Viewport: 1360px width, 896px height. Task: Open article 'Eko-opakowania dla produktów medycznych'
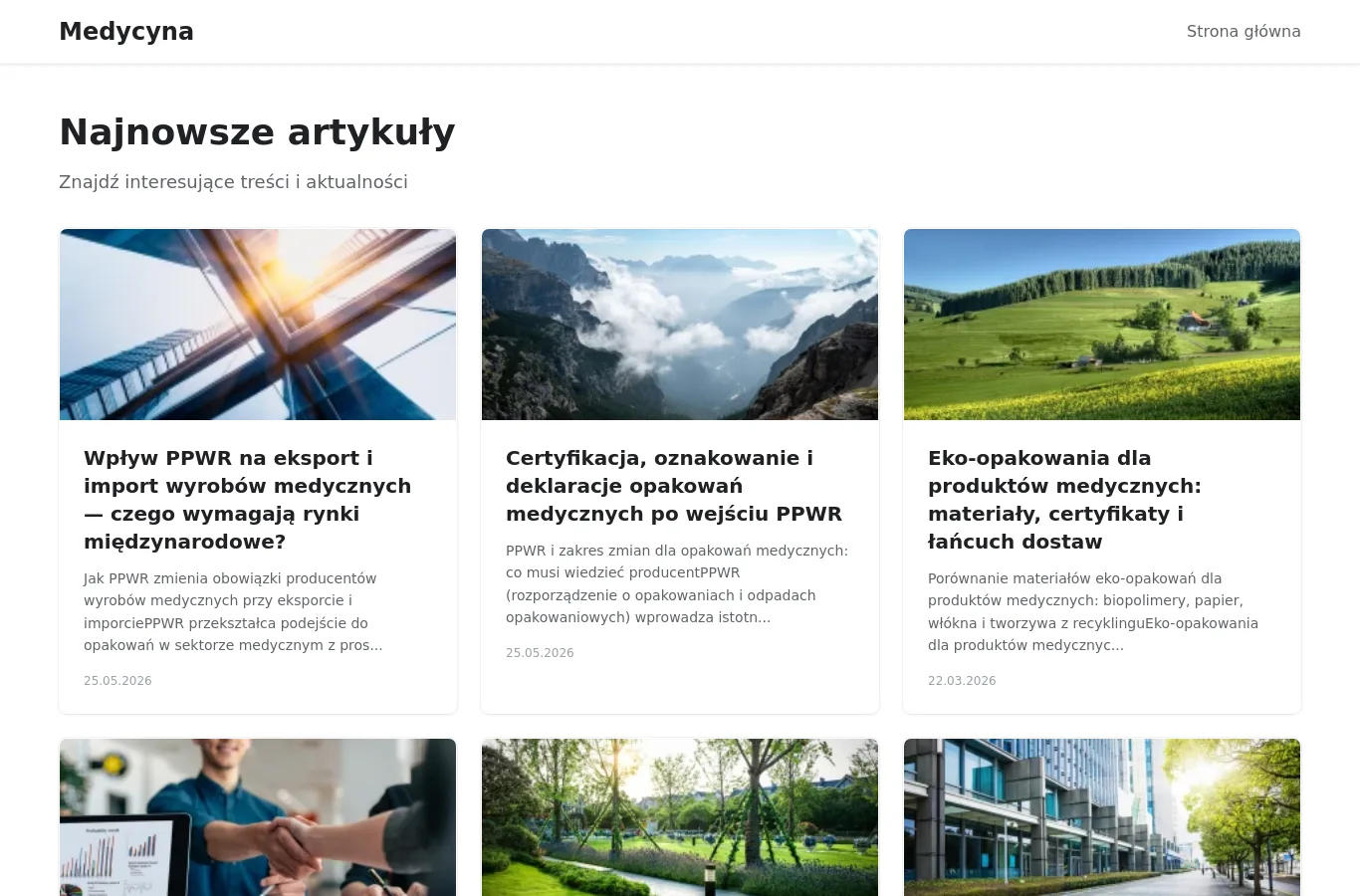1065,500
